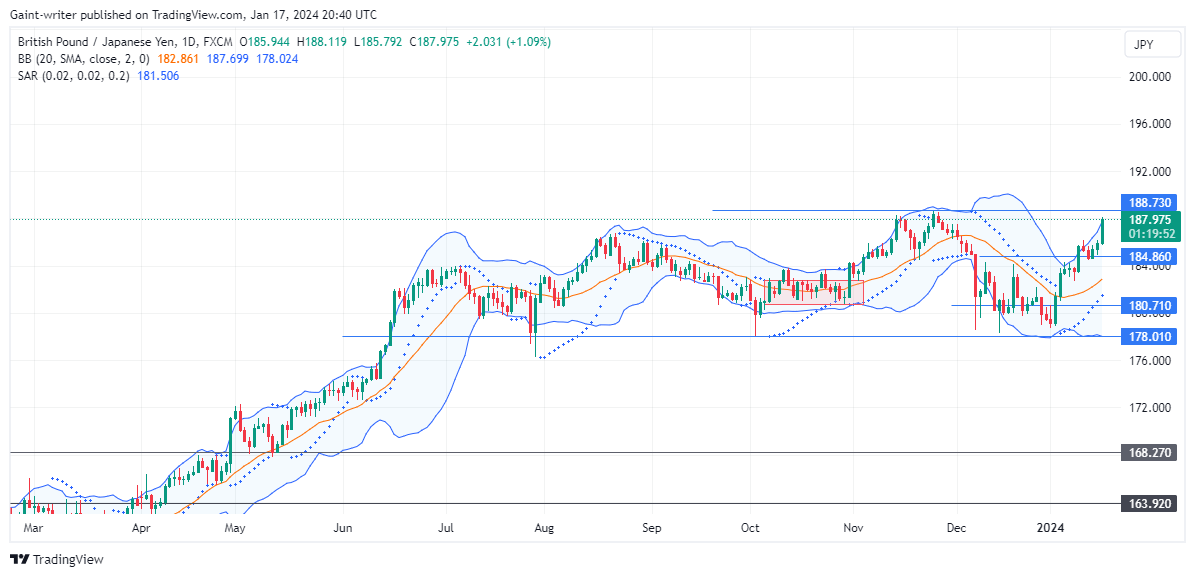This screenshot has height=577, width=1195.
Task: Select the 168.270 price level label
Action: pyautogui.click(x=1151, y=453)
